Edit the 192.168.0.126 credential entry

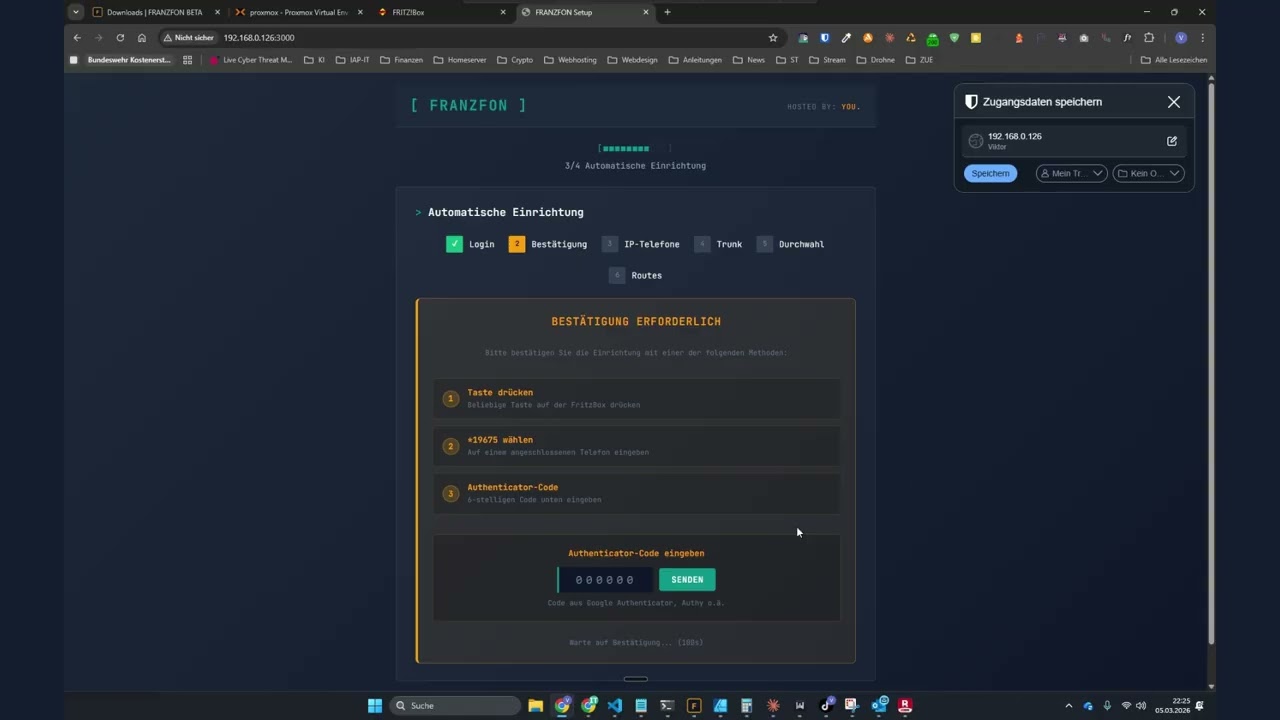(1172, 141)
